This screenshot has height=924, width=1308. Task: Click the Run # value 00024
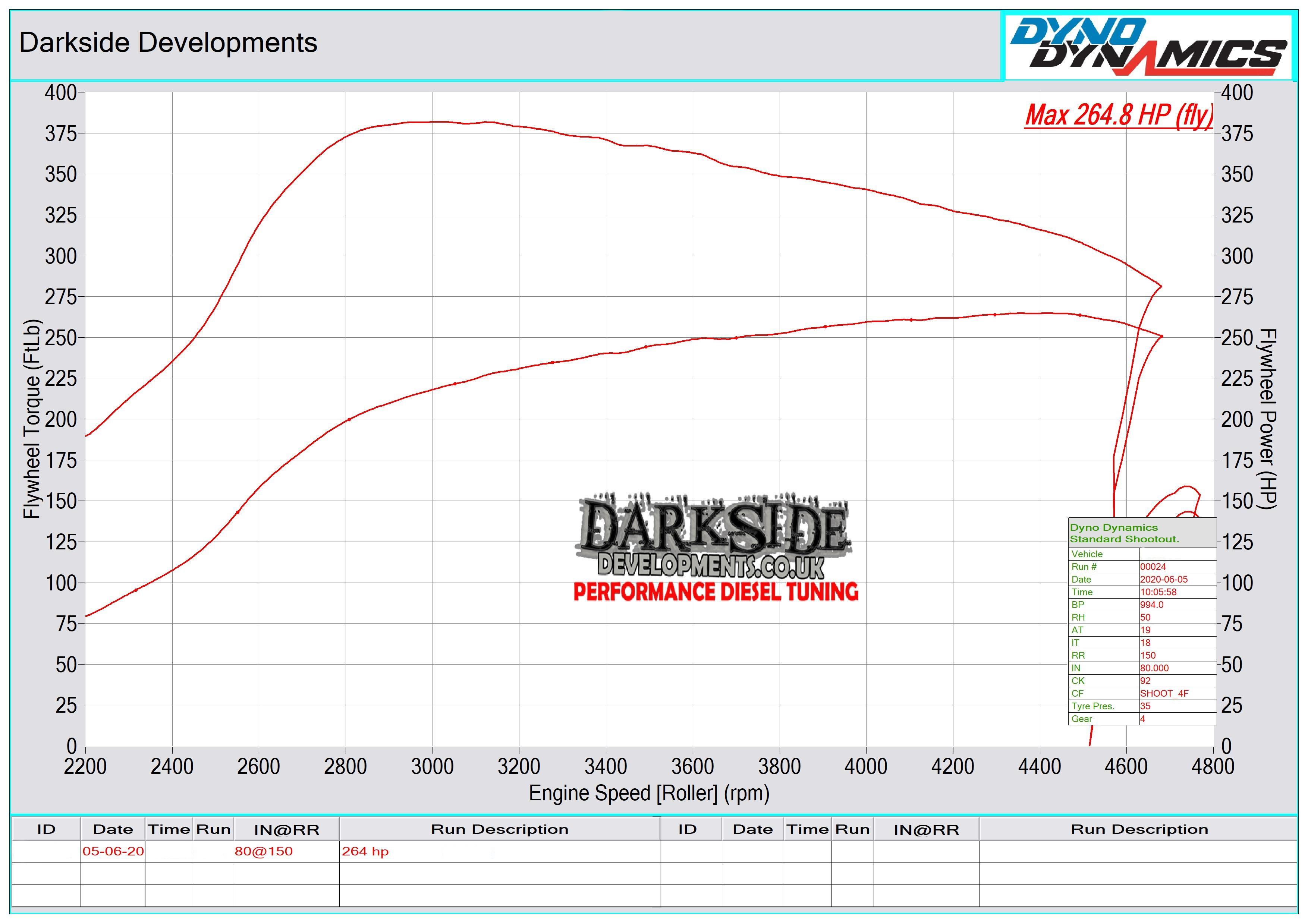[1153, 567]
